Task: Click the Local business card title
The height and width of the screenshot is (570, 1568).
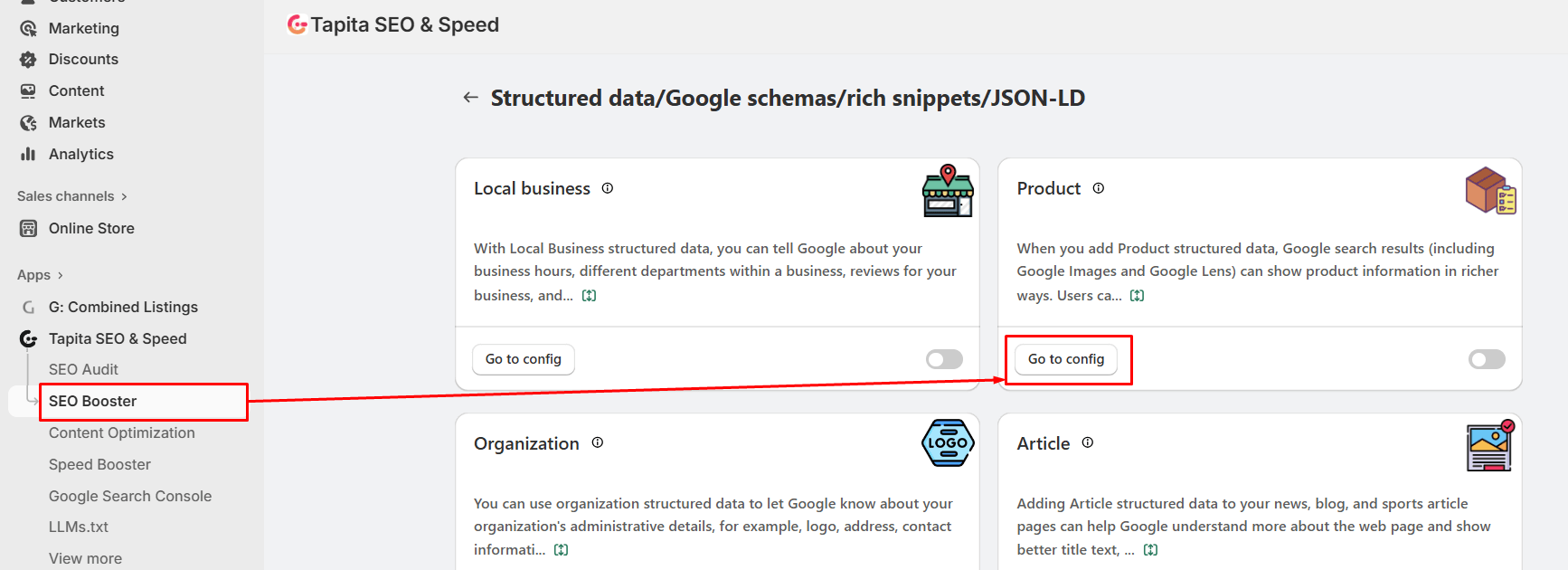Action: pos(532,188)
